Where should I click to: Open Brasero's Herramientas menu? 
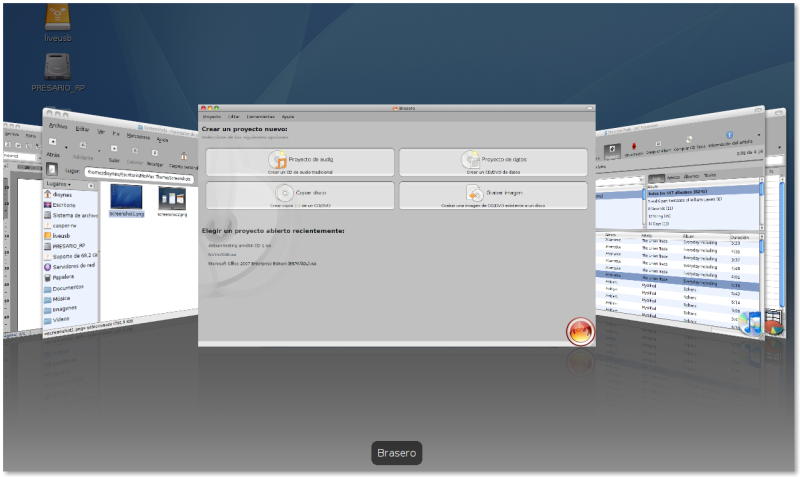261,117
